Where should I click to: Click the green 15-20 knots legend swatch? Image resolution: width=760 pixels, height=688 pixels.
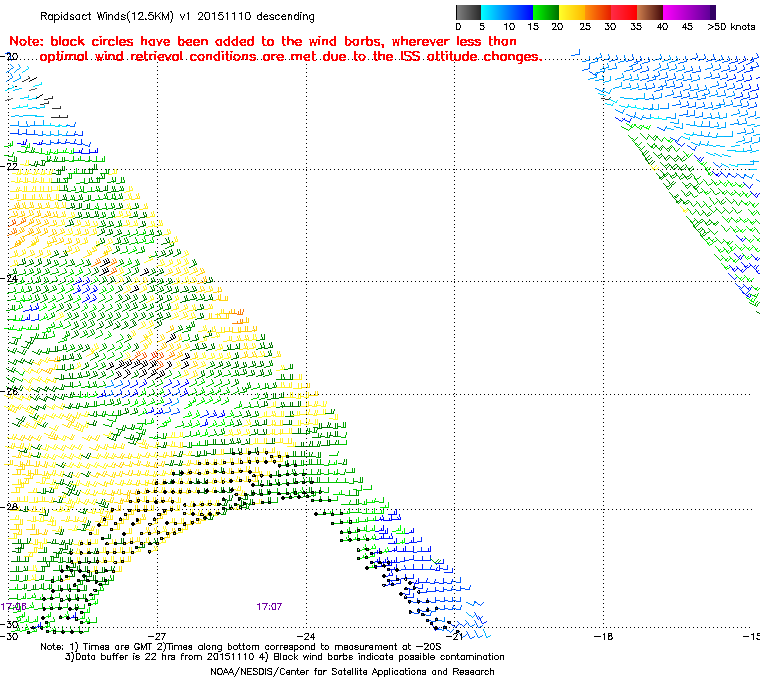[546, 12]
